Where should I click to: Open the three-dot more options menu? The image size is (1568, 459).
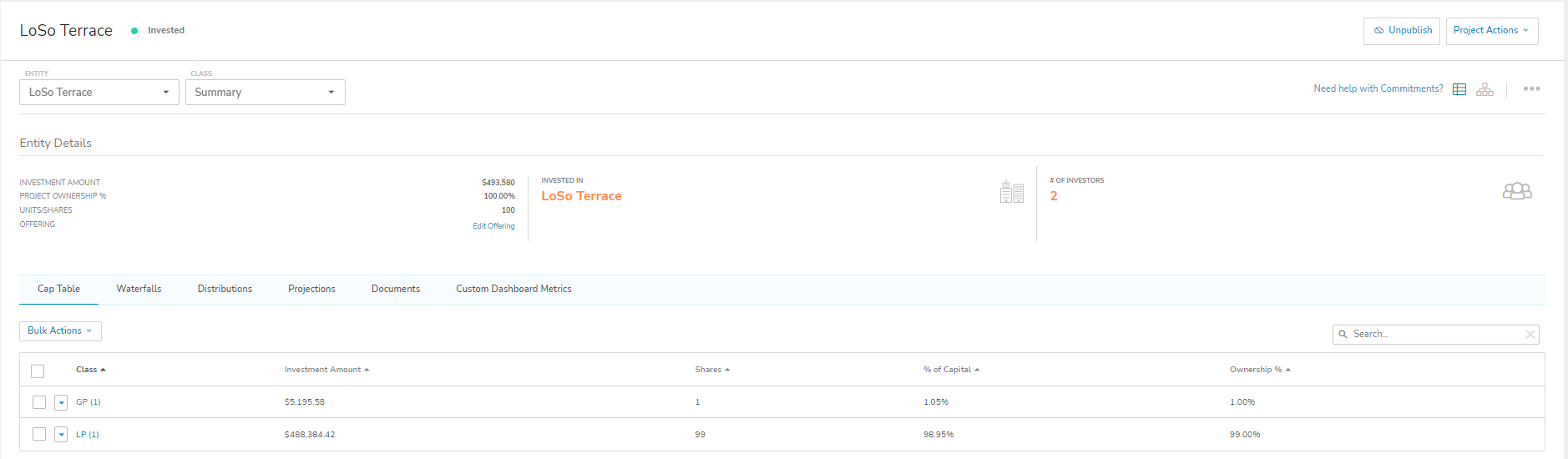pyautogui.click(x=1531, y=88)
